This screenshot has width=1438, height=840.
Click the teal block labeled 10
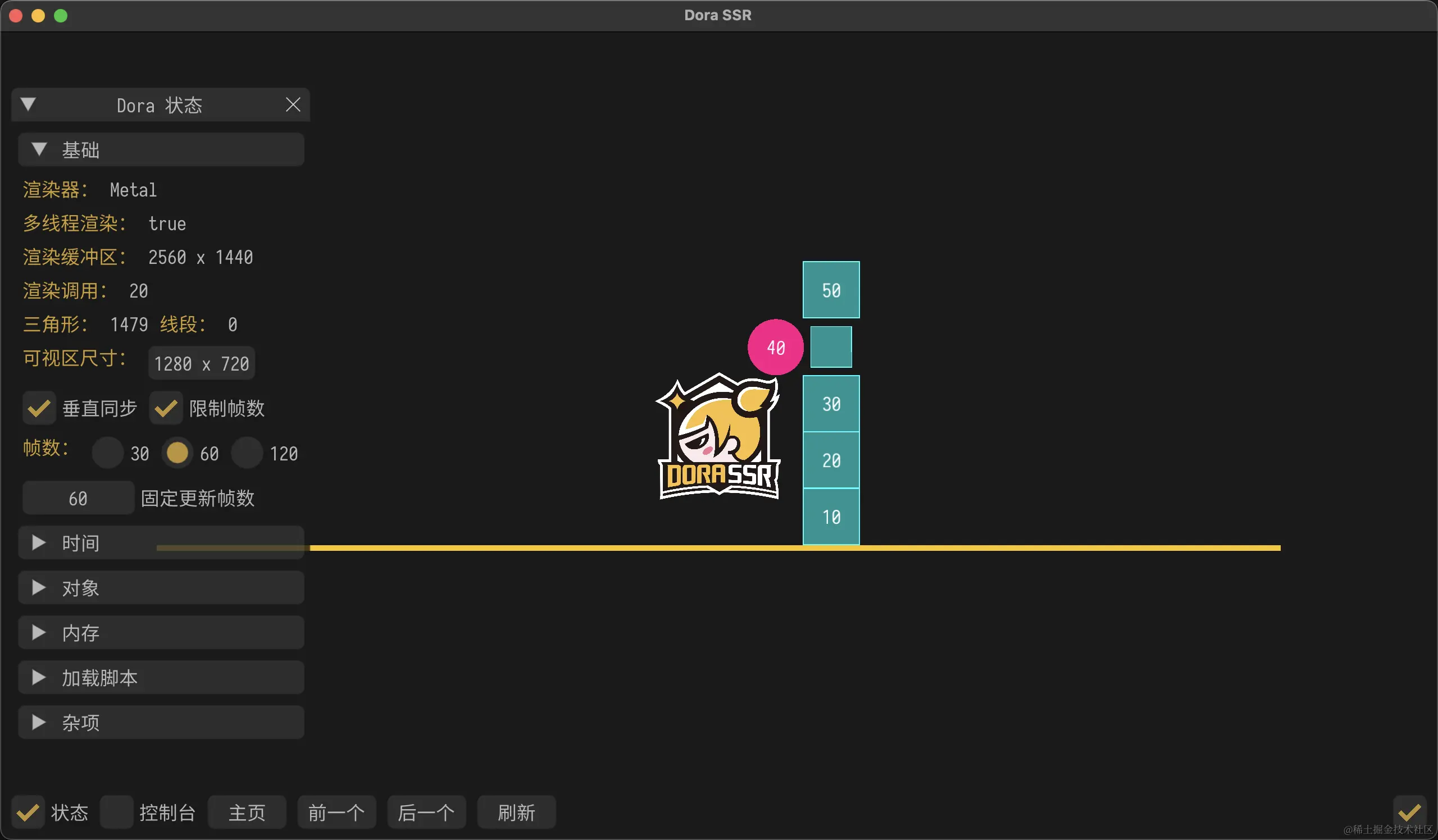pos(831,516)
